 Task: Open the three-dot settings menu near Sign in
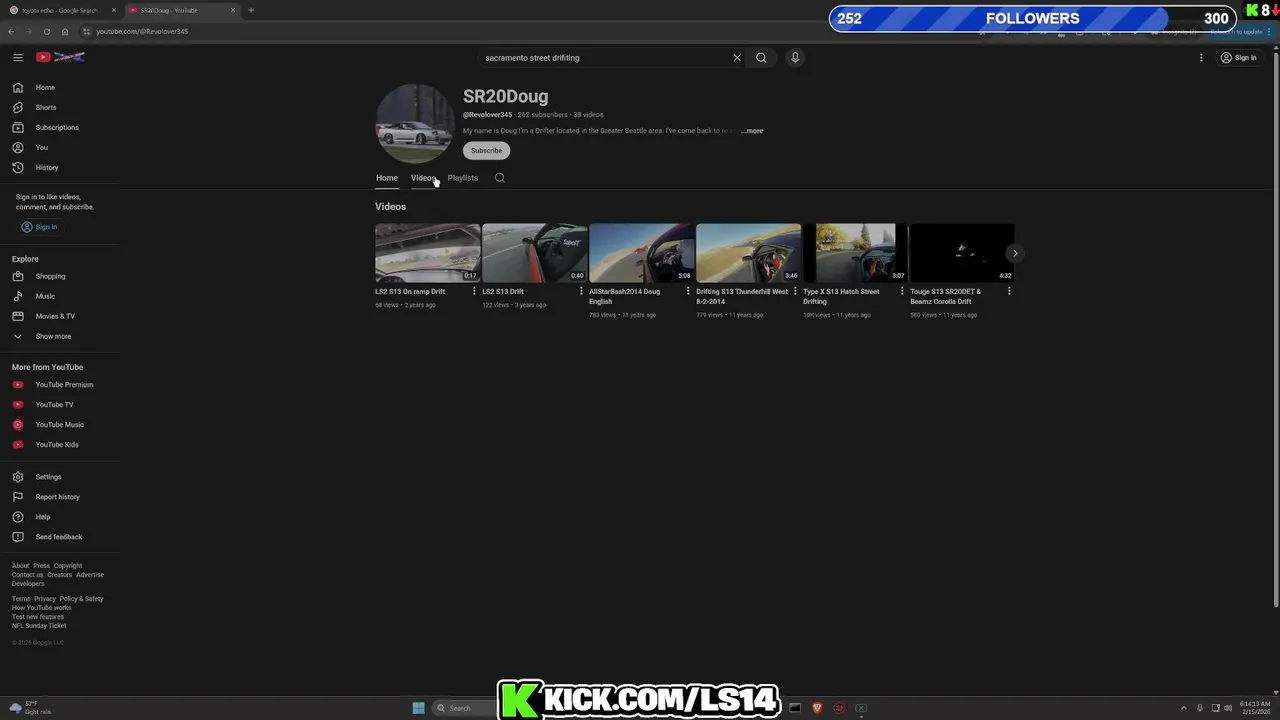(1201, 57)
